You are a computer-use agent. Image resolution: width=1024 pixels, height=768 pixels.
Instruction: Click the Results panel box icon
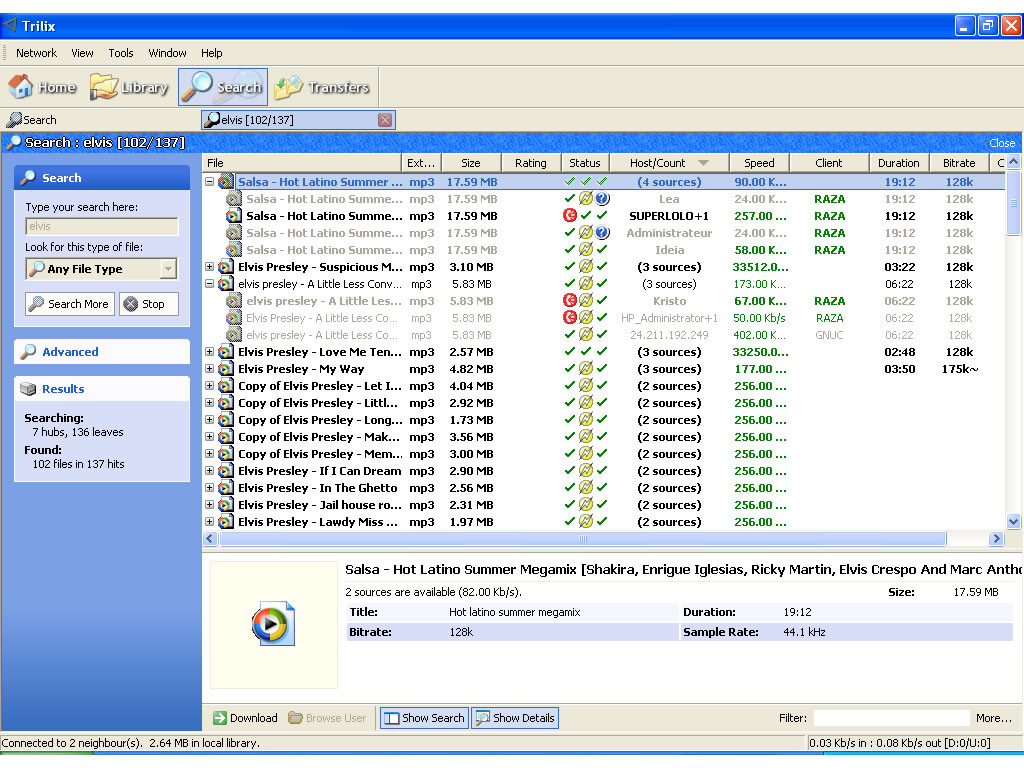pos(28,389)
